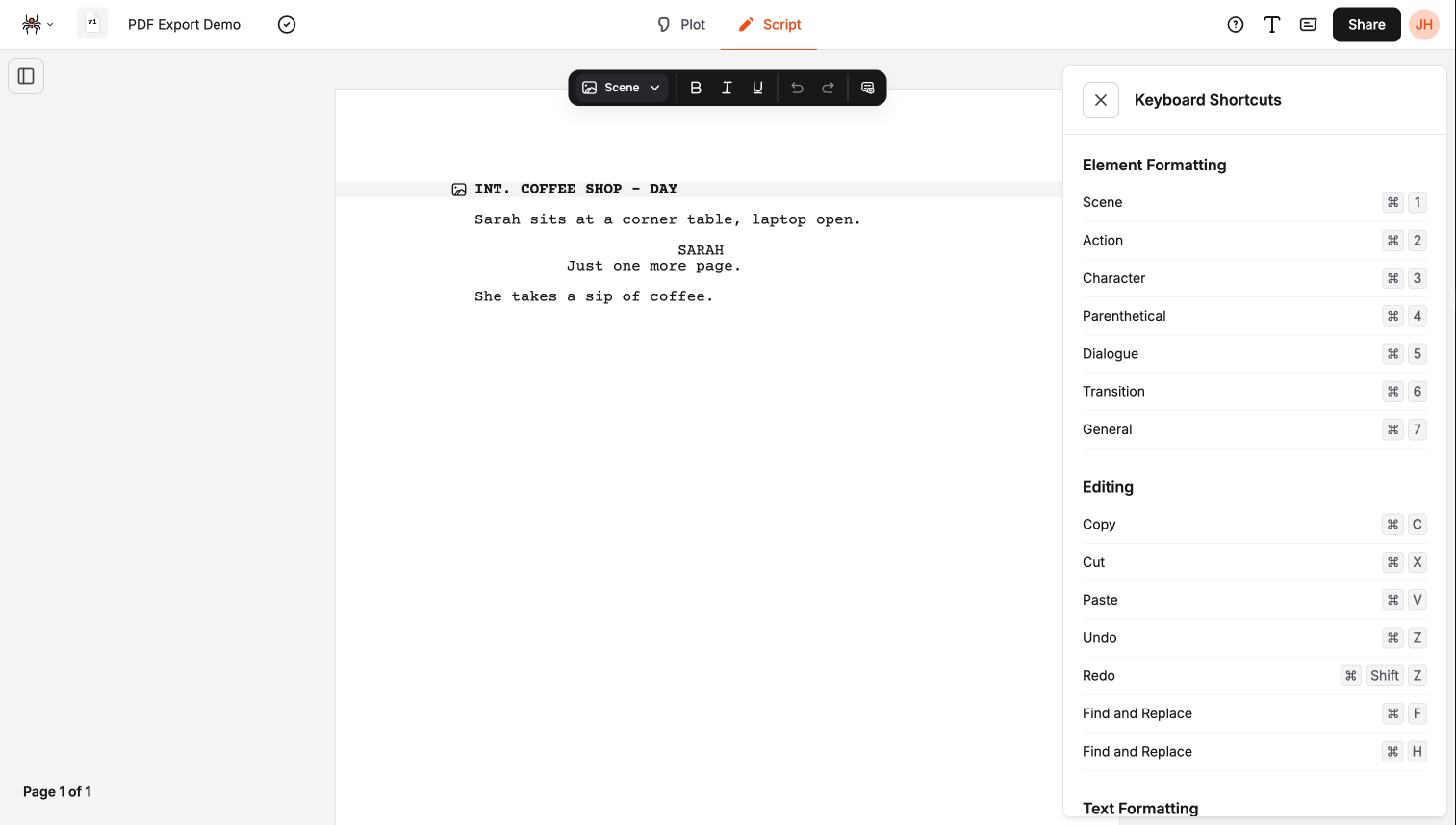Click the saved status checkmark icon
Screen dimensions: 1456x825
click(287, 25)
